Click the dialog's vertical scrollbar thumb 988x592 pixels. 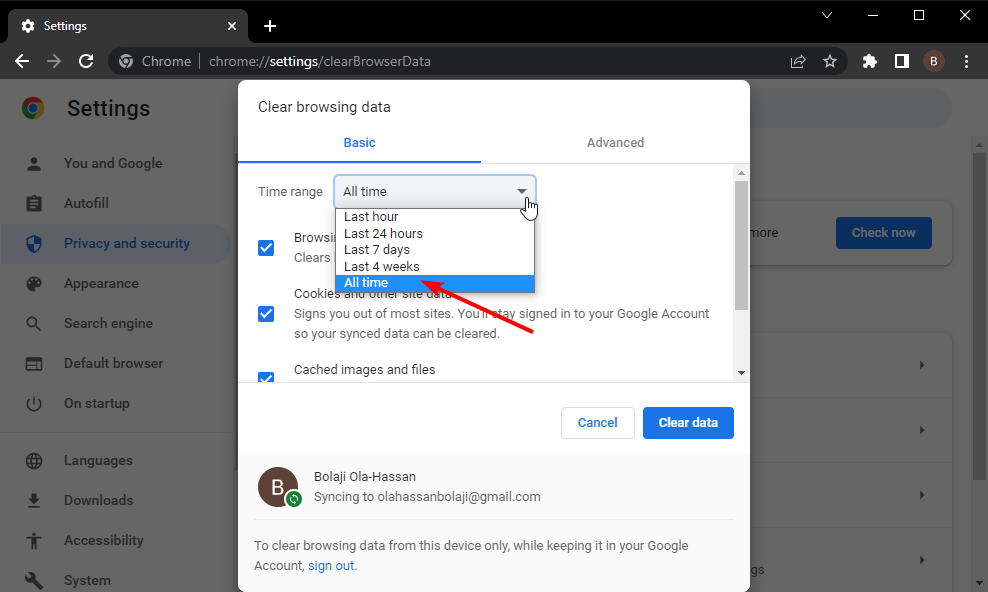click(x=741, y=246)
